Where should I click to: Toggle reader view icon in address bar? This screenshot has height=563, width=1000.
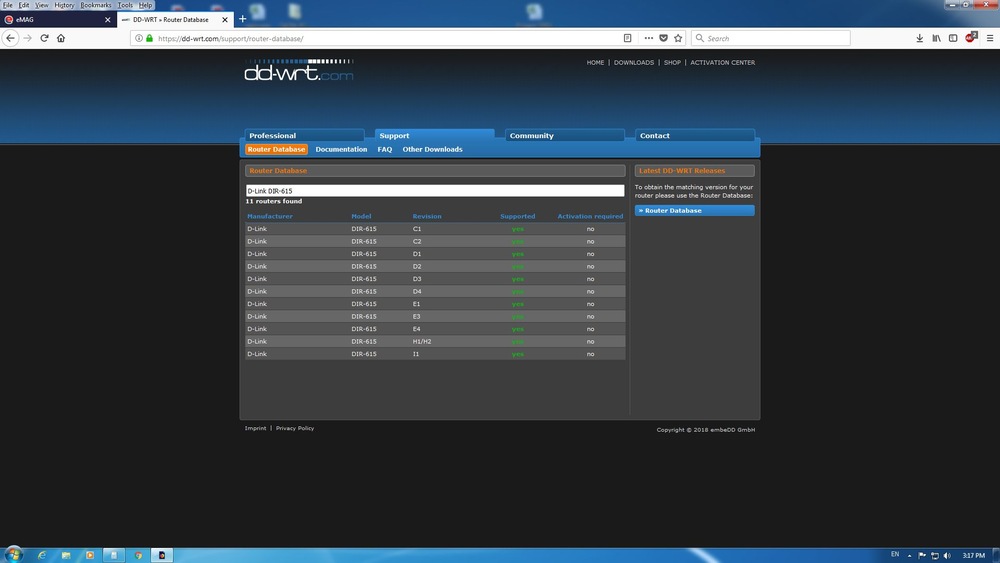point(628,38)
